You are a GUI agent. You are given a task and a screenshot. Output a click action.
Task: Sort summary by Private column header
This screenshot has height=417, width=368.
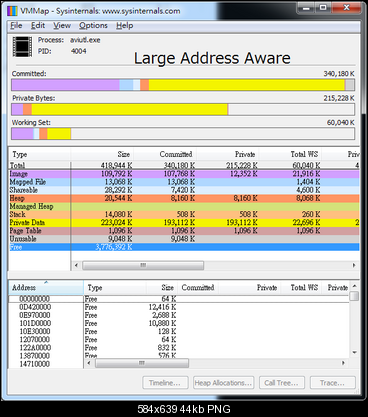[227, 154]
